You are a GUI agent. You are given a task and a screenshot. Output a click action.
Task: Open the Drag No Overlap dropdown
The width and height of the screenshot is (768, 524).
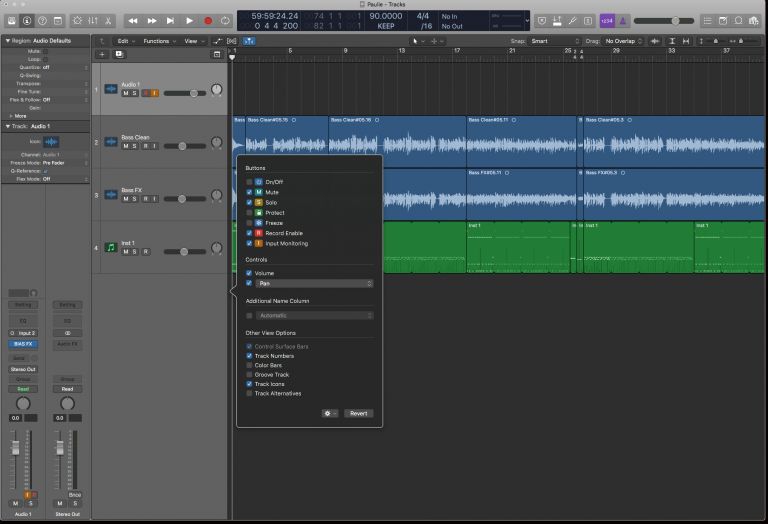click(623, 41)
